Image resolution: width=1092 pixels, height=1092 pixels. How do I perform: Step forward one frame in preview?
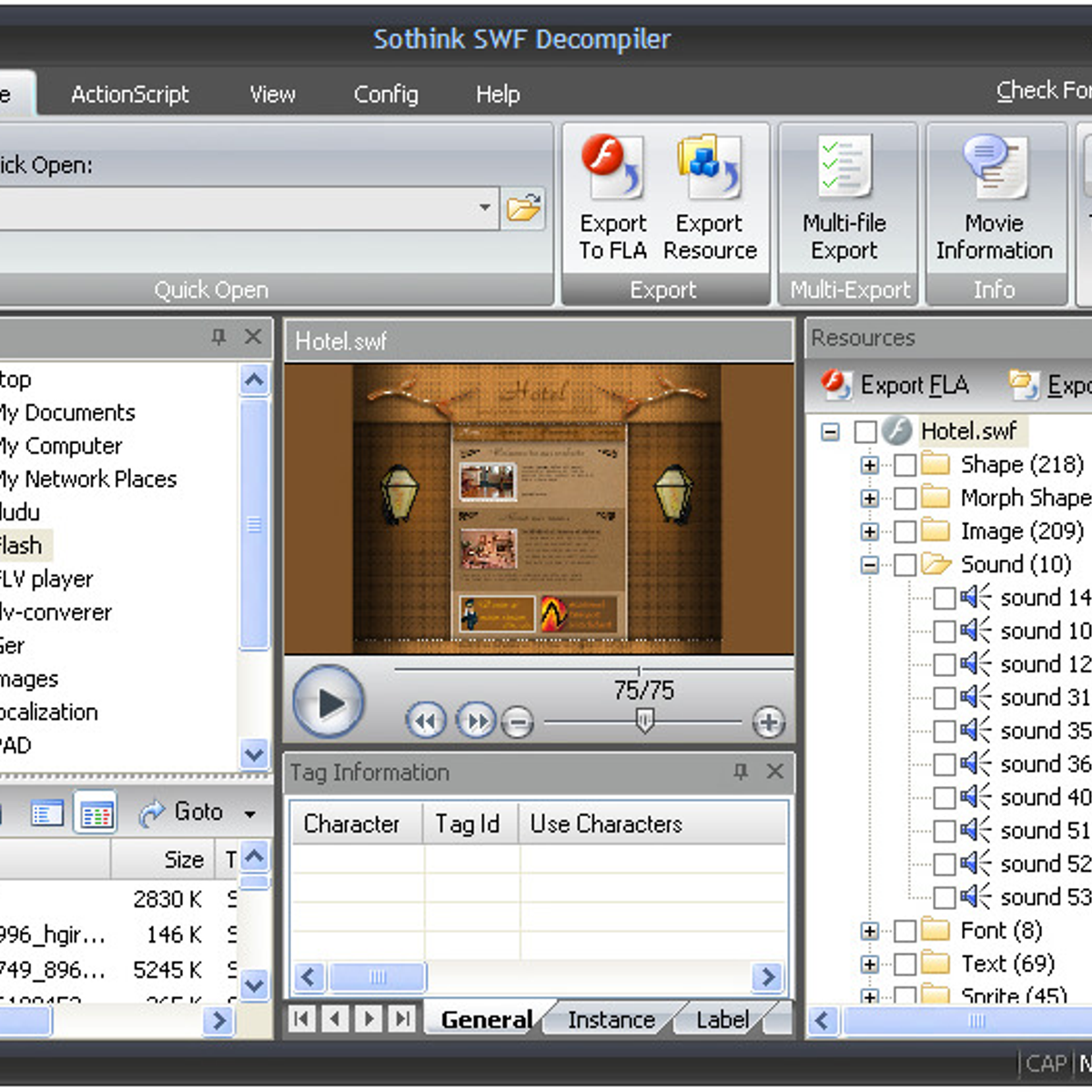476,722
